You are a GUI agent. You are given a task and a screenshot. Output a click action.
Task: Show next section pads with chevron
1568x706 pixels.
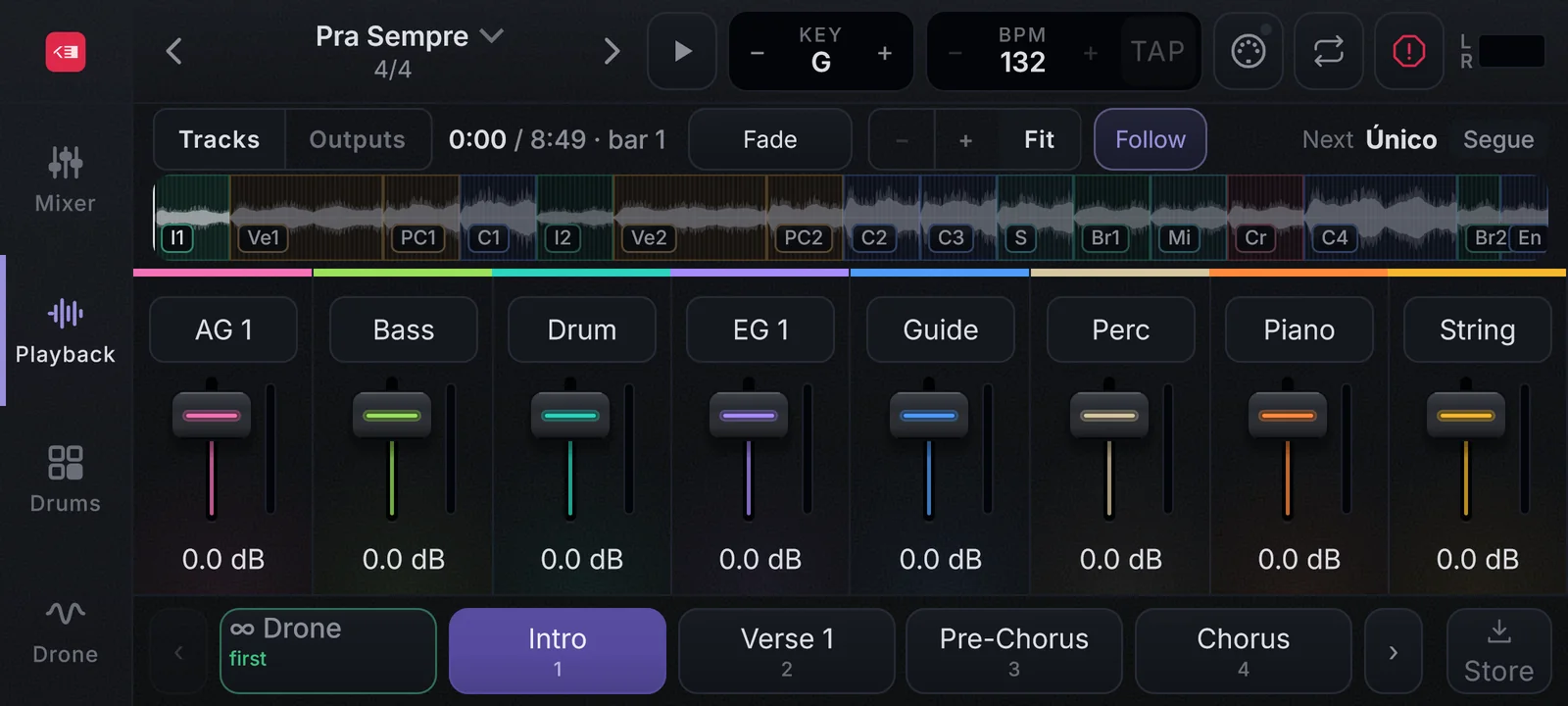coord(1393,651)
